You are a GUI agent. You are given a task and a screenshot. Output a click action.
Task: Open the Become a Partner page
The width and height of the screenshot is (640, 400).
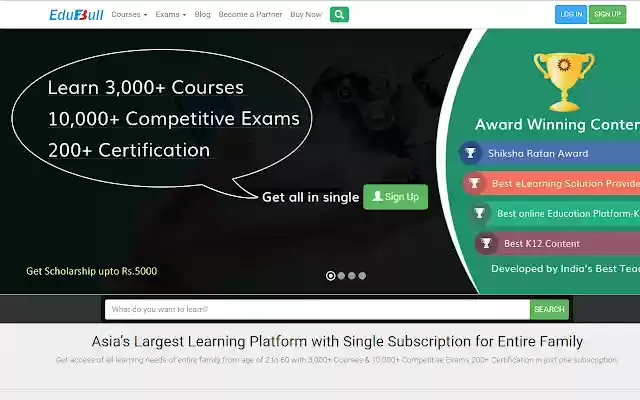click(x=250, y=14)
